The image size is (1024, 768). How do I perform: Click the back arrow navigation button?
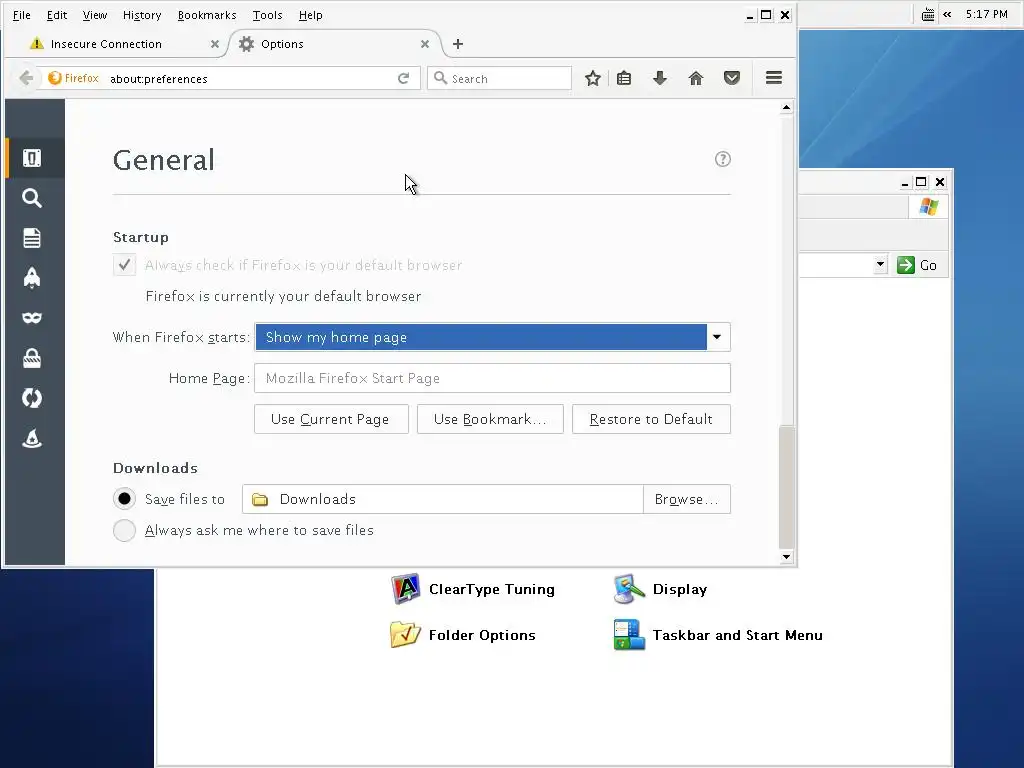tap(26, 78)
